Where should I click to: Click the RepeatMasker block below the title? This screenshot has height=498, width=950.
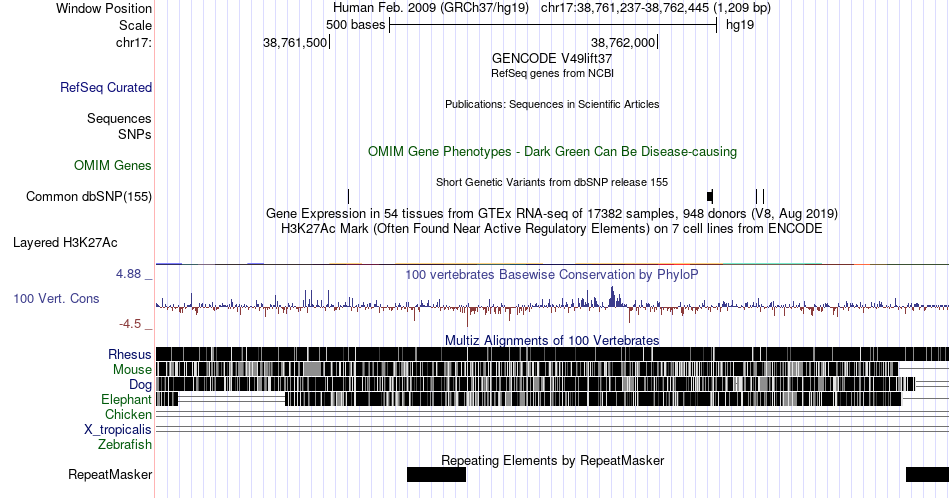pyautogui.click(x=436, y=474)
